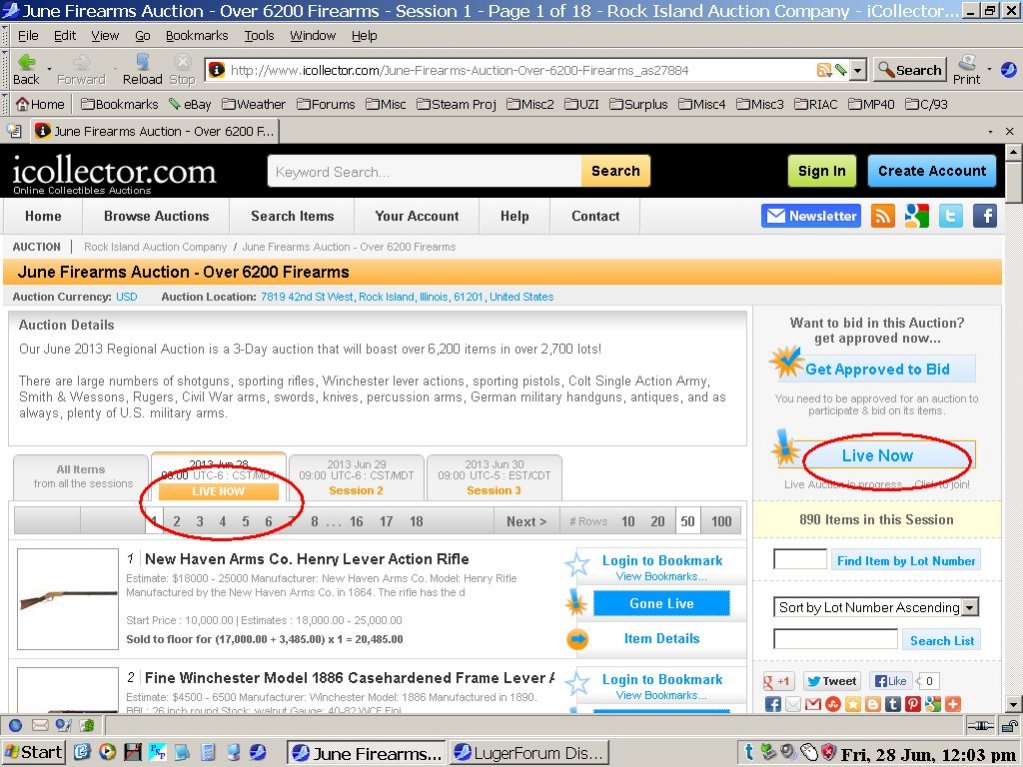Click the green tag icon in address bar
The image size is (1023, 767).
(x=840, y=70)
